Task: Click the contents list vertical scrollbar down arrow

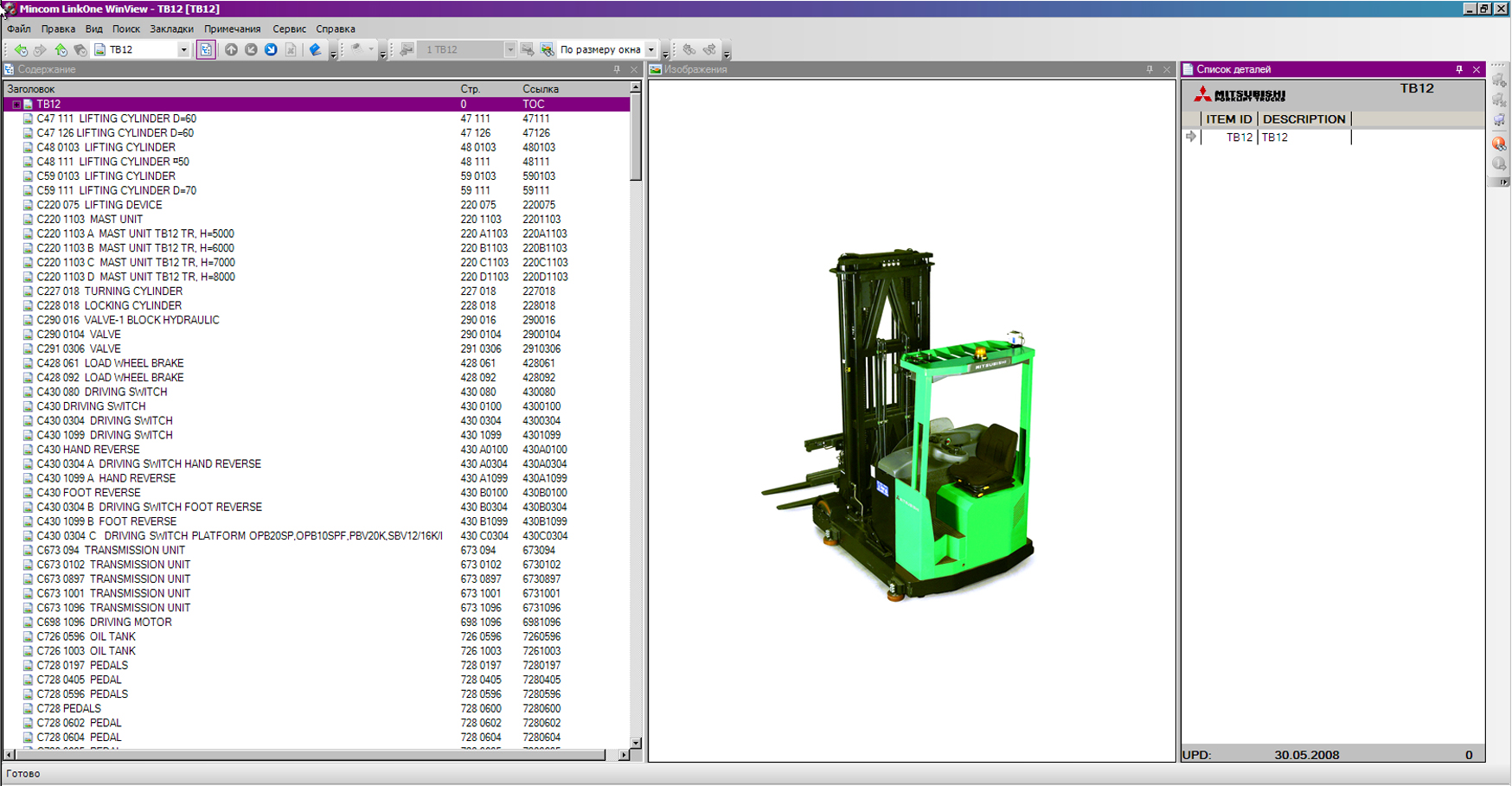Action: (x=636, y=743)
